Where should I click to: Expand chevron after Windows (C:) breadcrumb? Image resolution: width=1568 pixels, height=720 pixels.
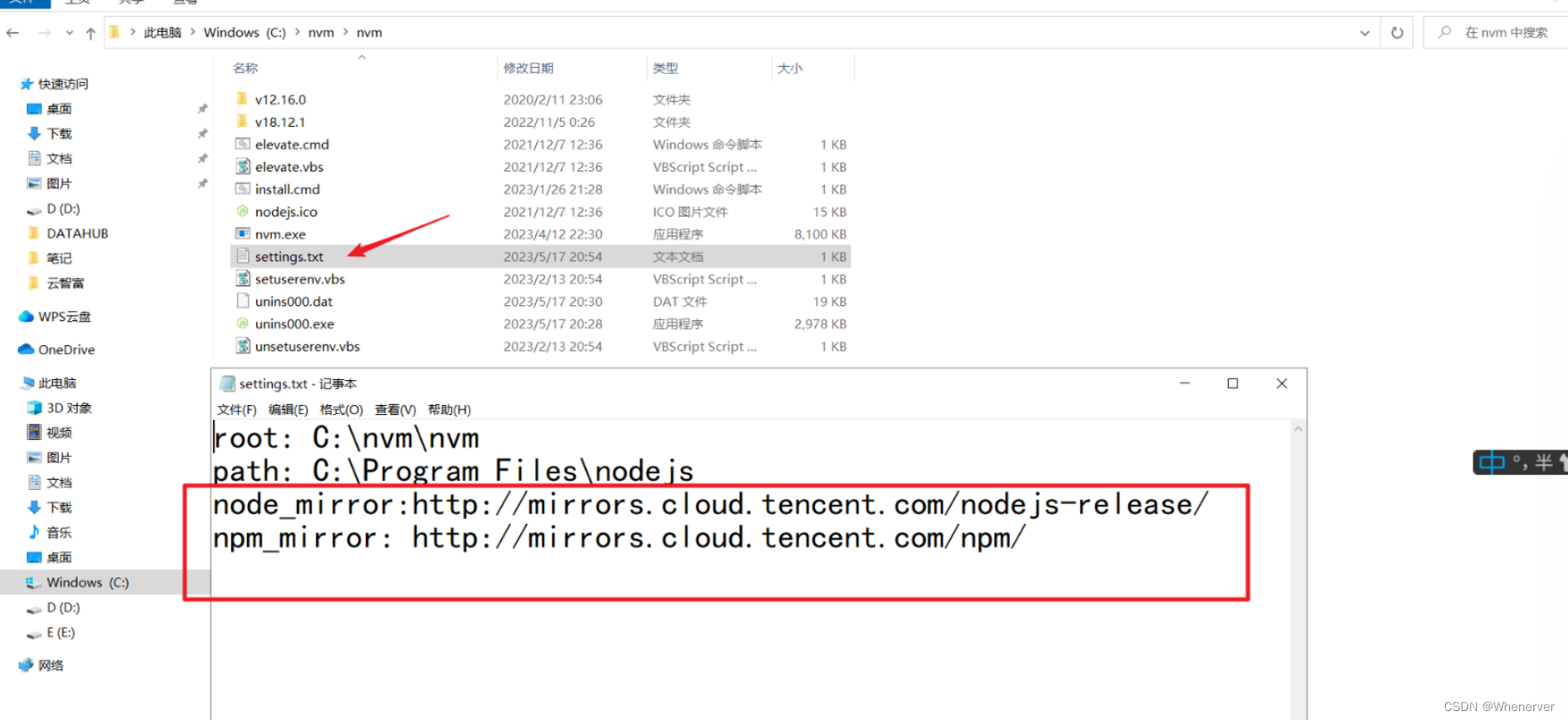tap(297, 32)
